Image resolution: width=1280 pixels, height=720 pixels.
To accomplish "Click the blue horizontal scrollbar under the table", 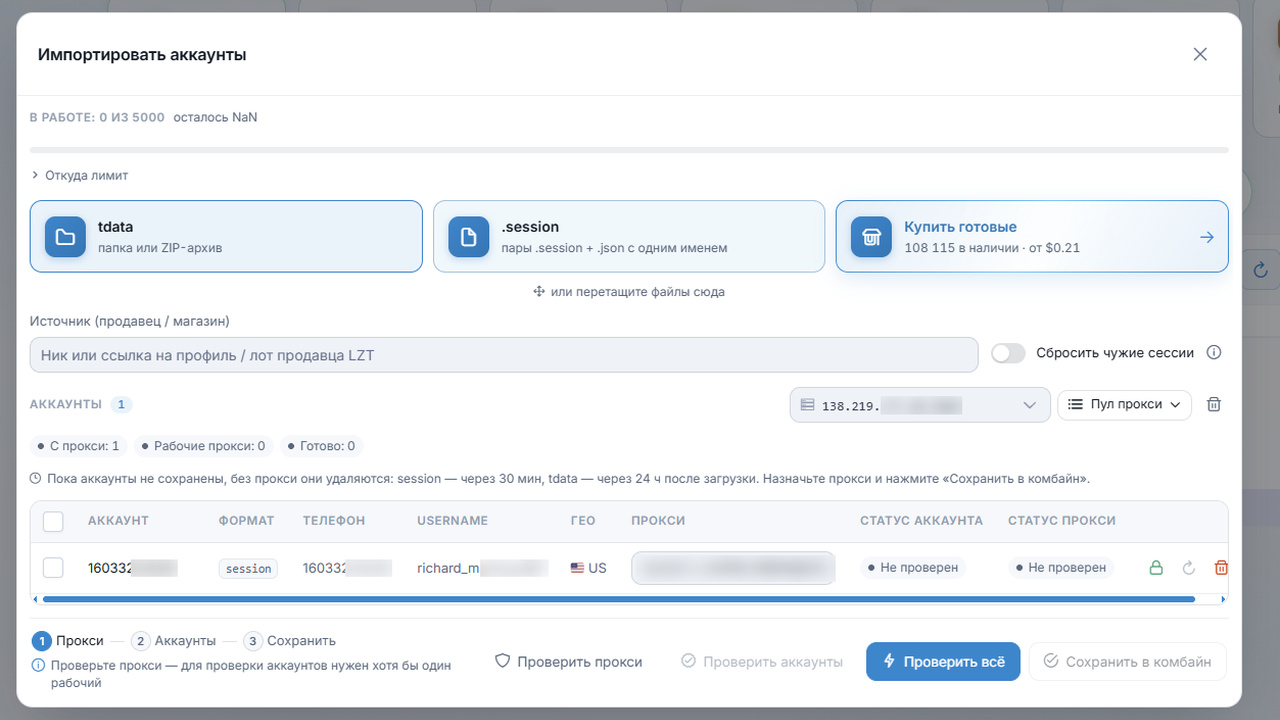I will [x=617, y=599].
